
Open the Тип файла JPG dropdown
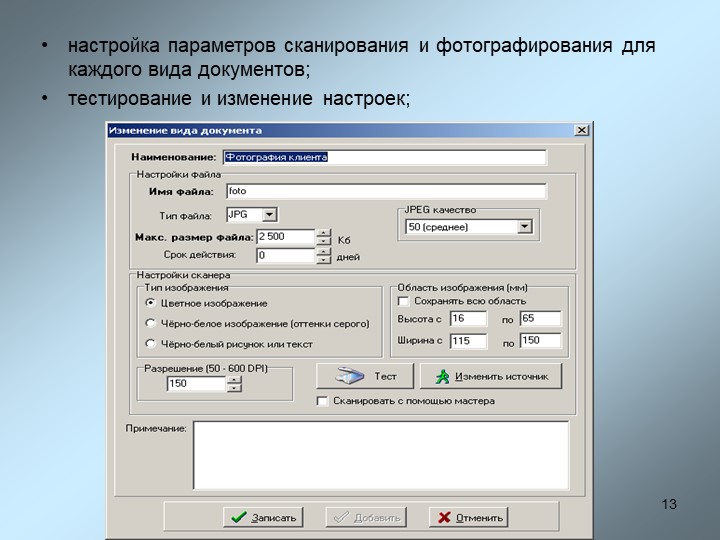point(270,214)
